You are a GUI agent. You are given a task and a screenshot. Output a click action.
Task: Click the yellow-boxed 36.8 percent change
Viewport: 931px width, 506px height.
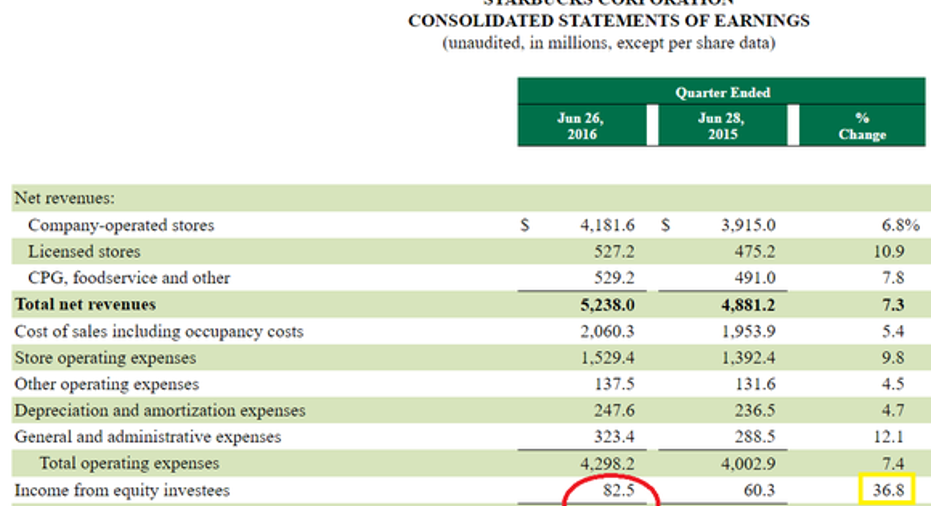(x=885, y=490)
